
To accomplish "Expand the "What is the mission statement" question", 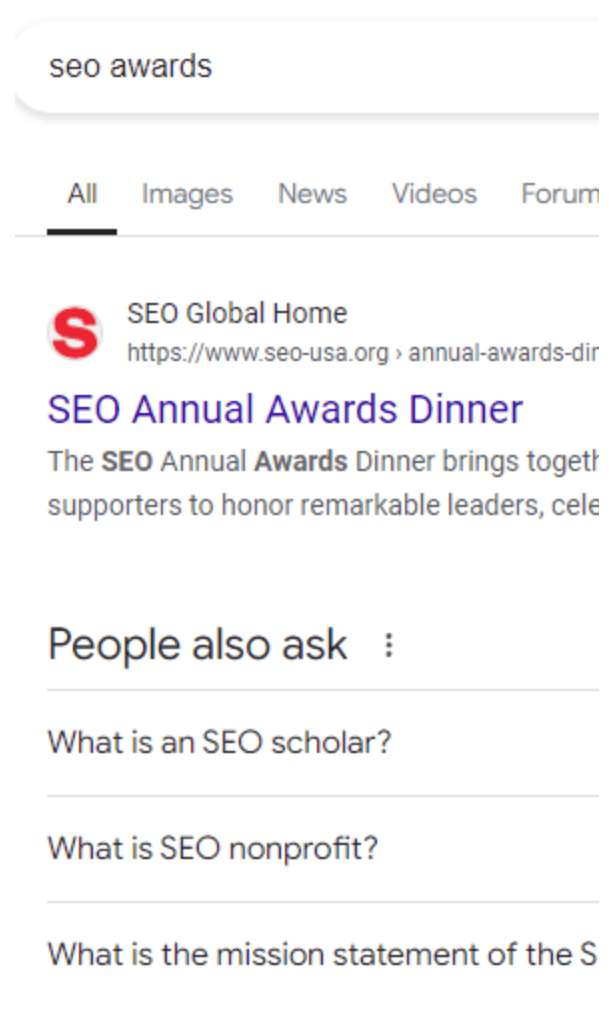I will (322, 954).
